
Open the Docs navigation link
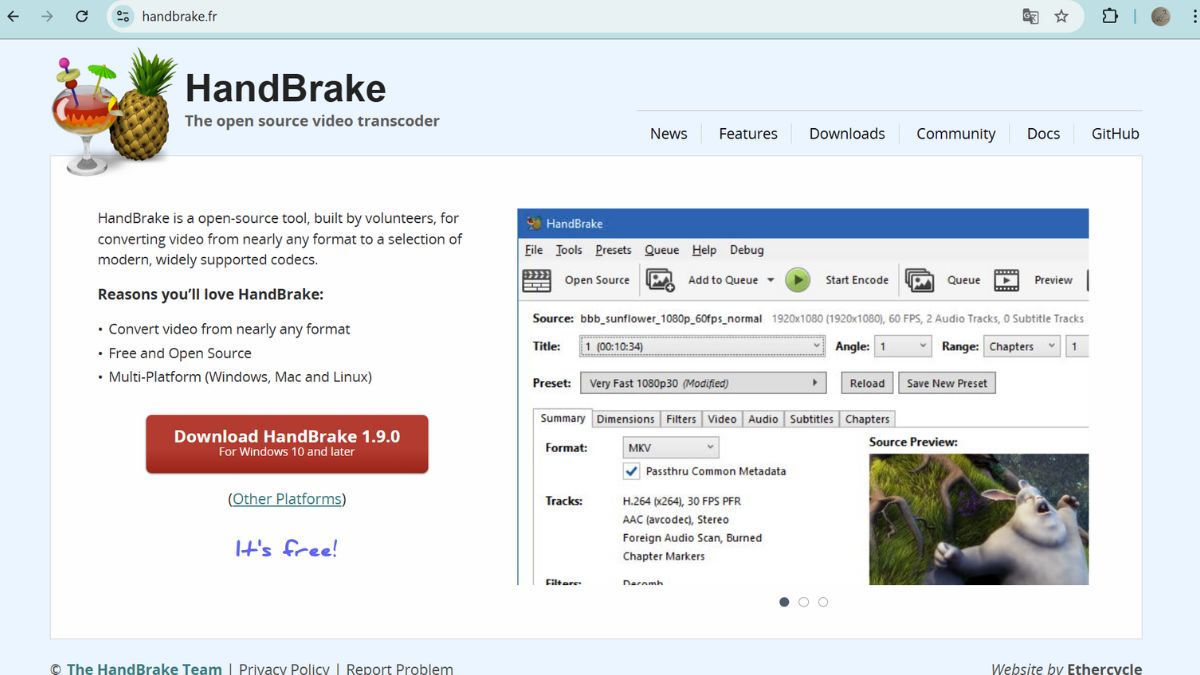pyautogui.click(x=1043, y=133)
